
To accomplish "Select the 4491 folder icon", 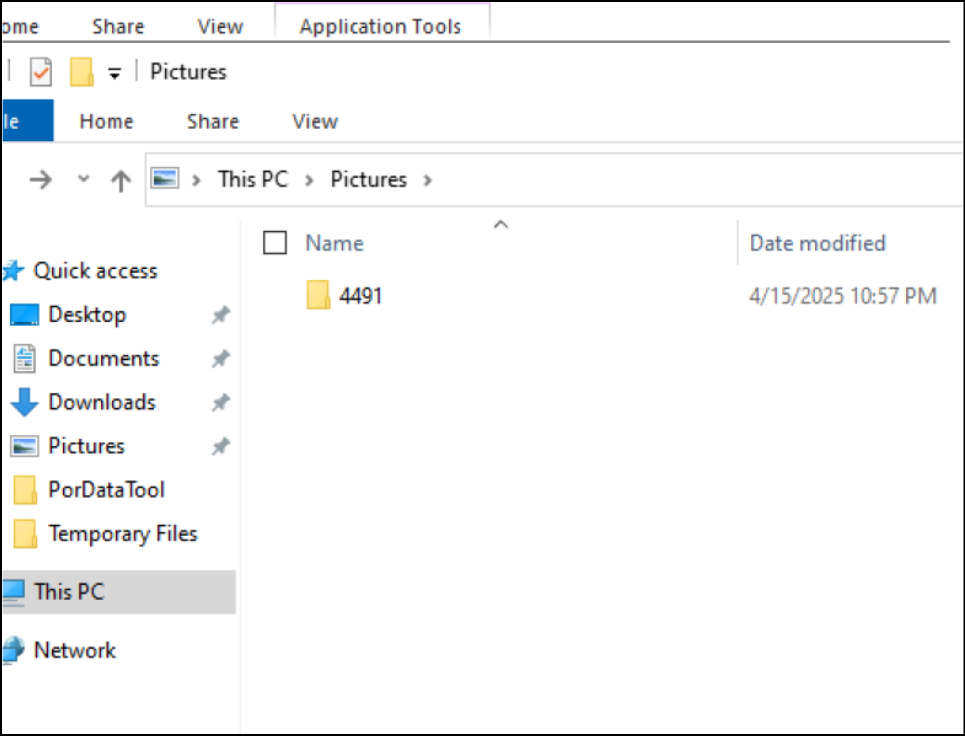I will 319,296.
